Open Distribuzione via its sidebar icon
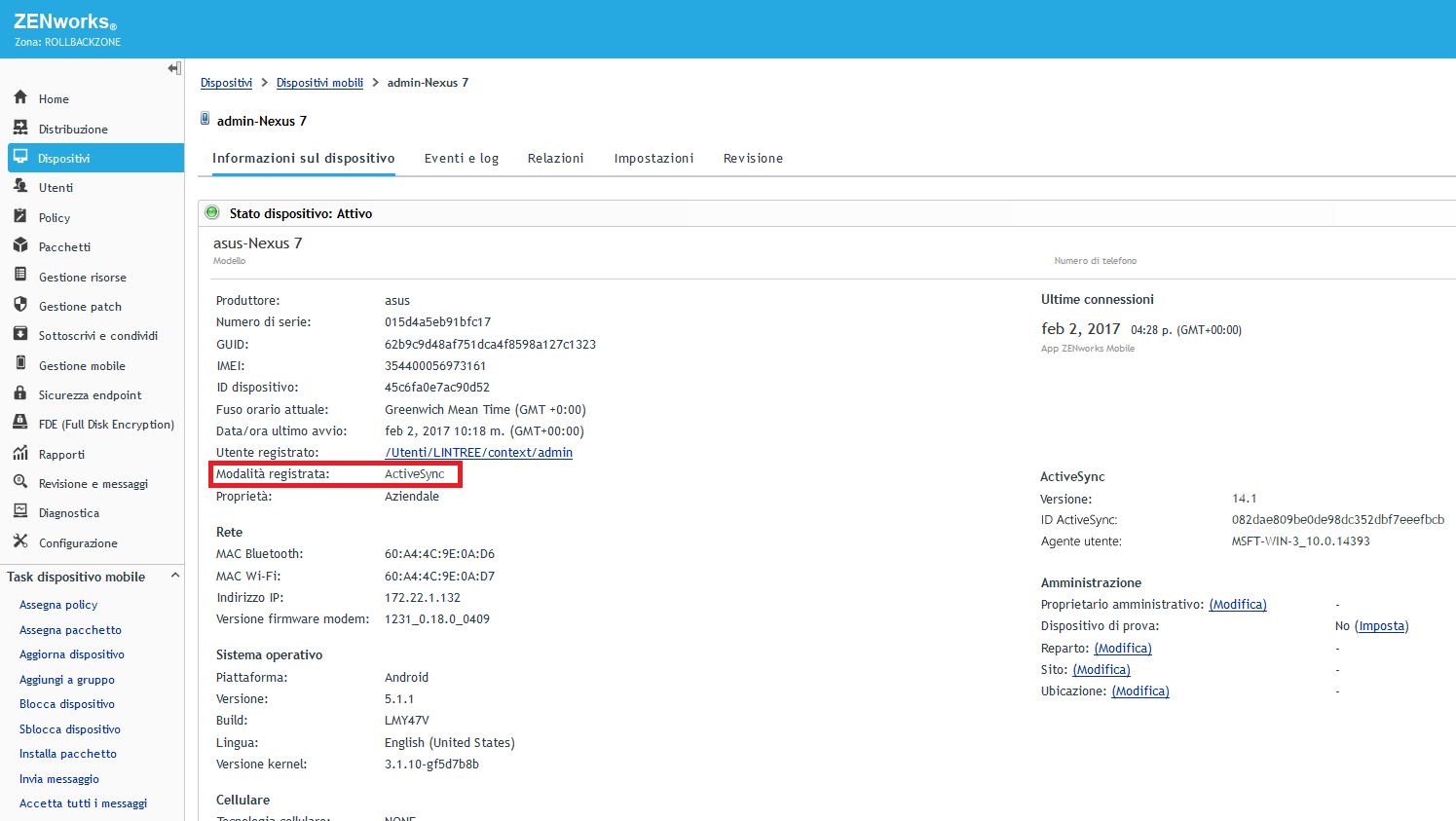 click(20, 128)
